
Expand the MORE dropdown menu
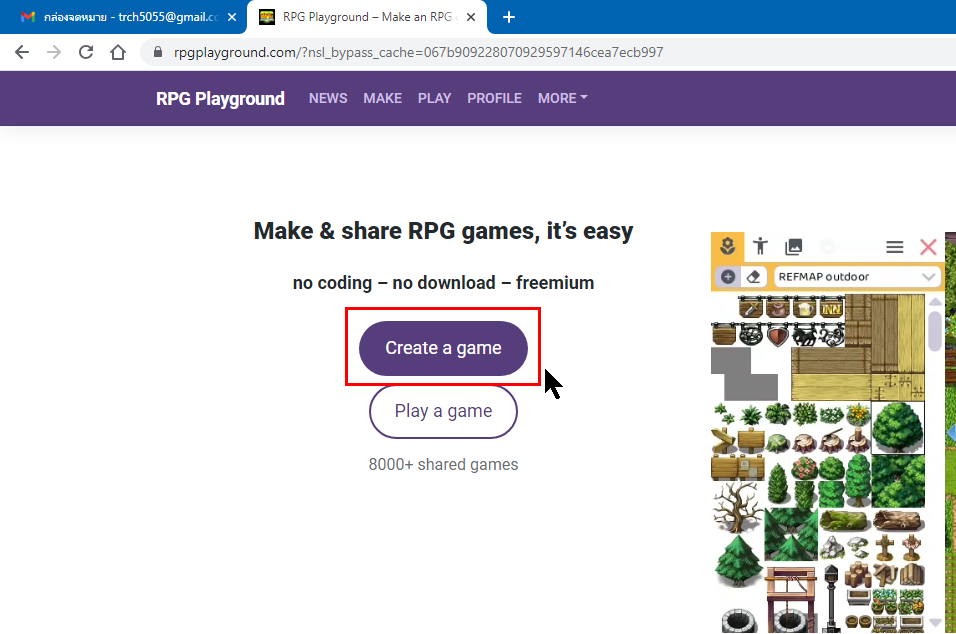[x=562, y=98]
